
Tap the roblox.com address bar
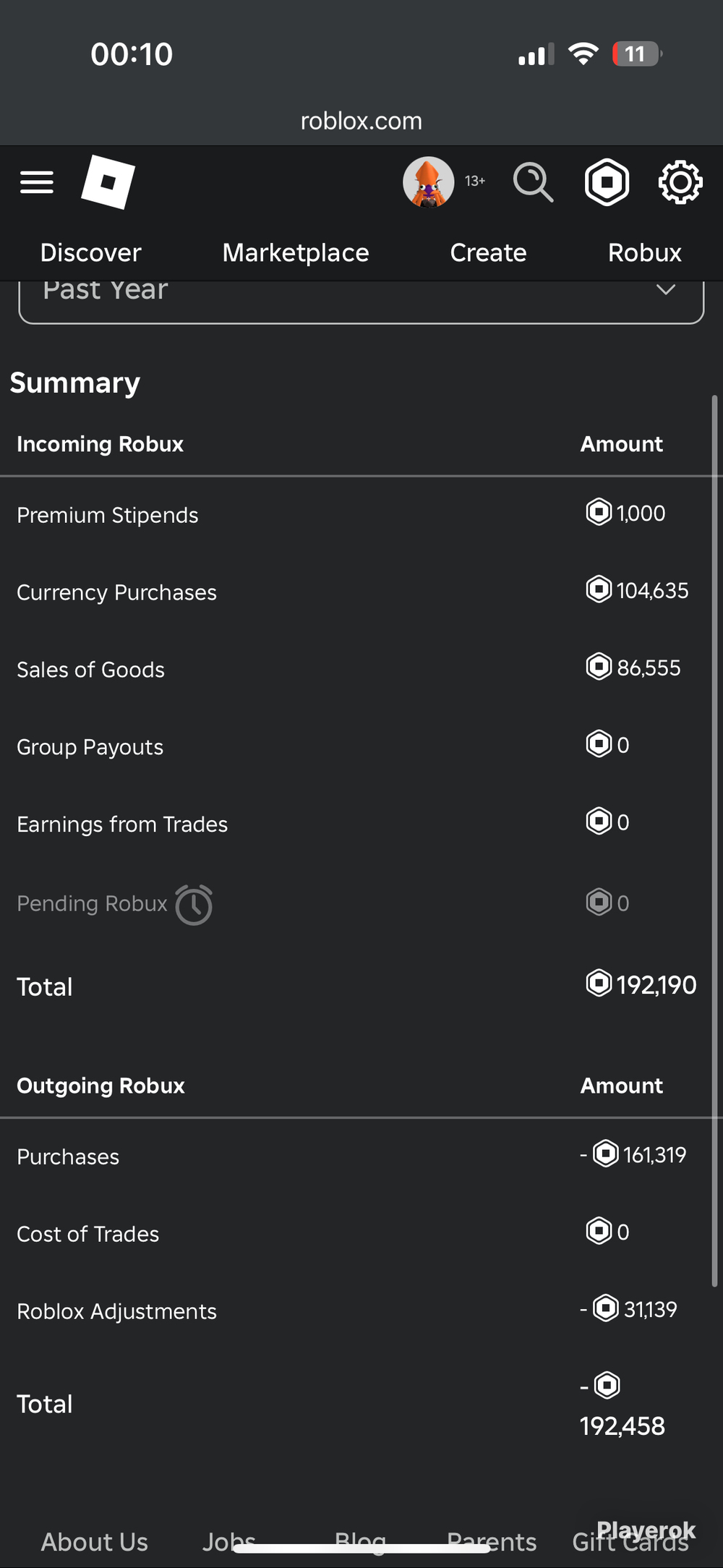click(x=361, y=121)
